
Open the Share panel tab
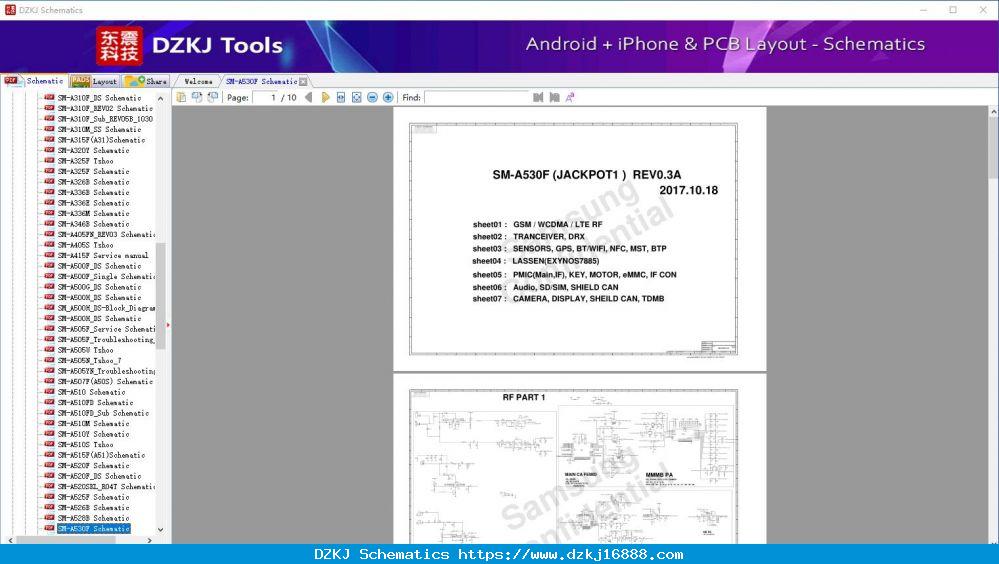coord(146,82)
